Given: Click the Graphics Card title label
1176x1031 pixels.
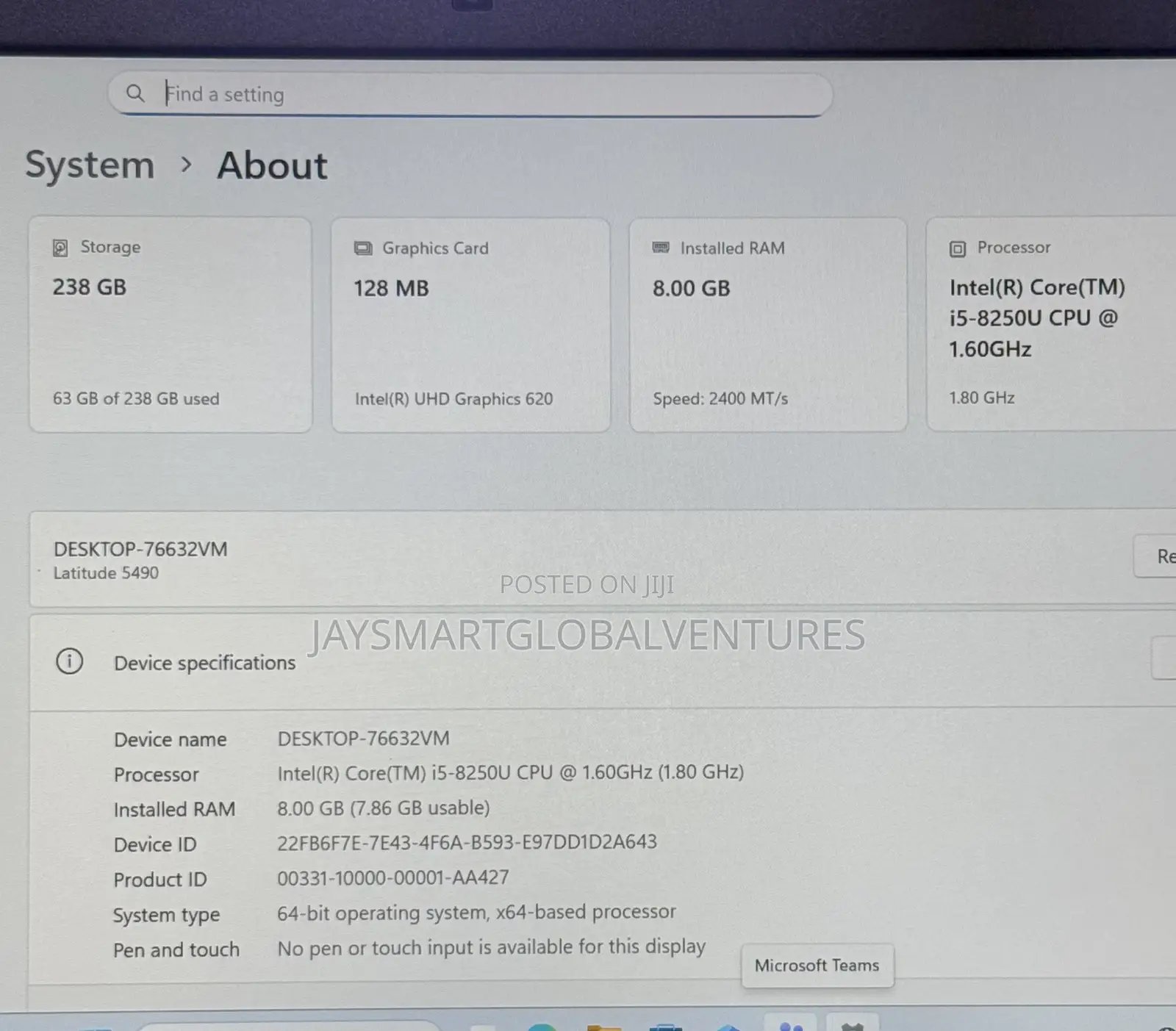Looking at the screenshot, I should (x=435, y=248).
